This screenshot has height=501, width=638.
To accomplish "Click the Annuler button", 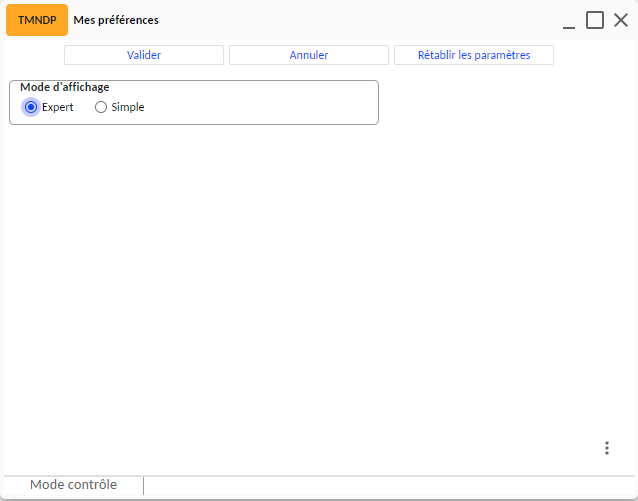I will pos(309,55).
